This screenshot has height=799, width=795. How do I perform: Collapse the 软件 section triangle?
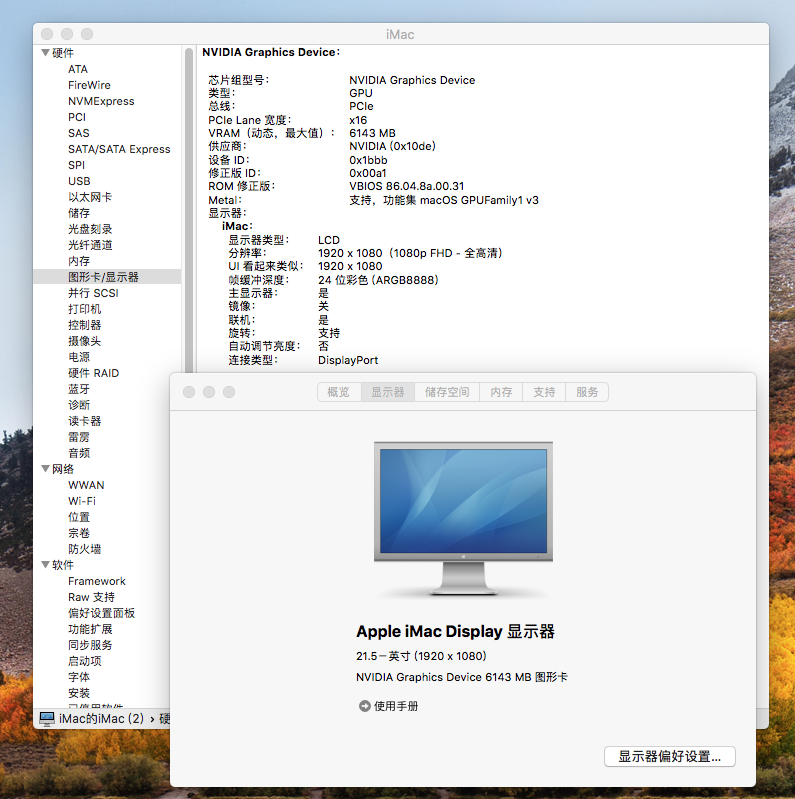(45, 564)
